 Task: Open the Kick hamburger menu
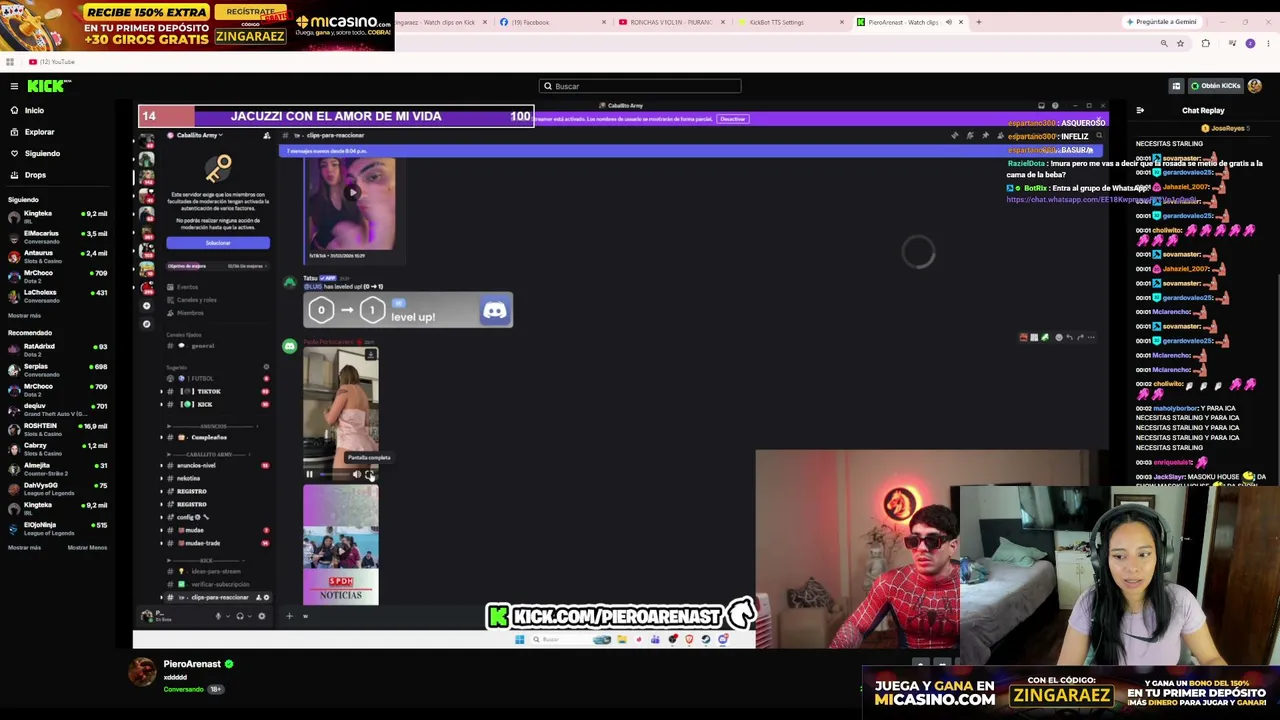click(14, 86)
